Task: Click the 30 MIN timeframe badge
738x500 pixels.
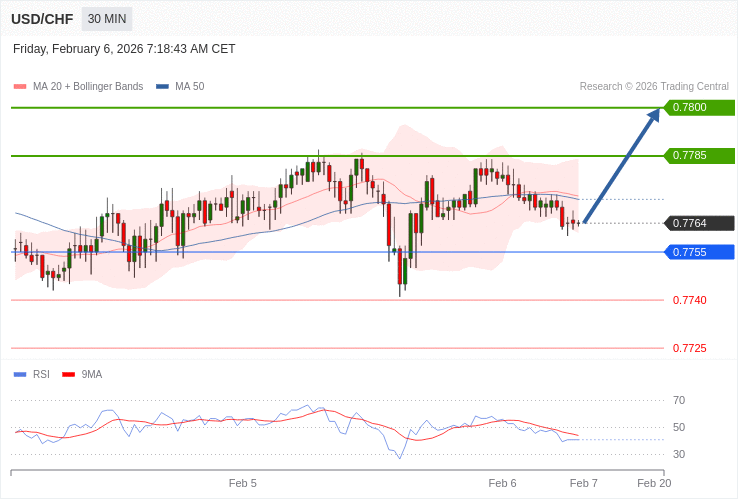Action: click(107, 19)
